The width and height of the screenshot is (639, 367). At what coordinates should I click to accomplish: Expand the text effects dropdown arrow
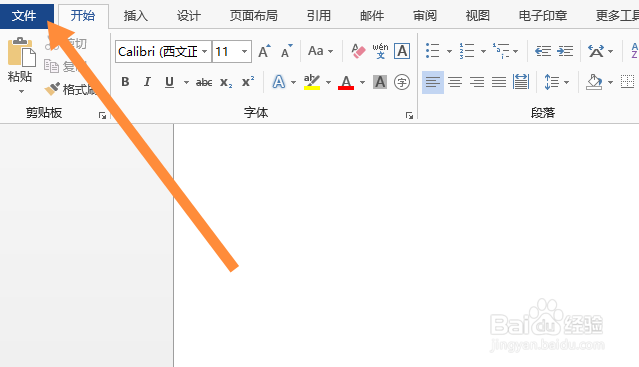293,83
